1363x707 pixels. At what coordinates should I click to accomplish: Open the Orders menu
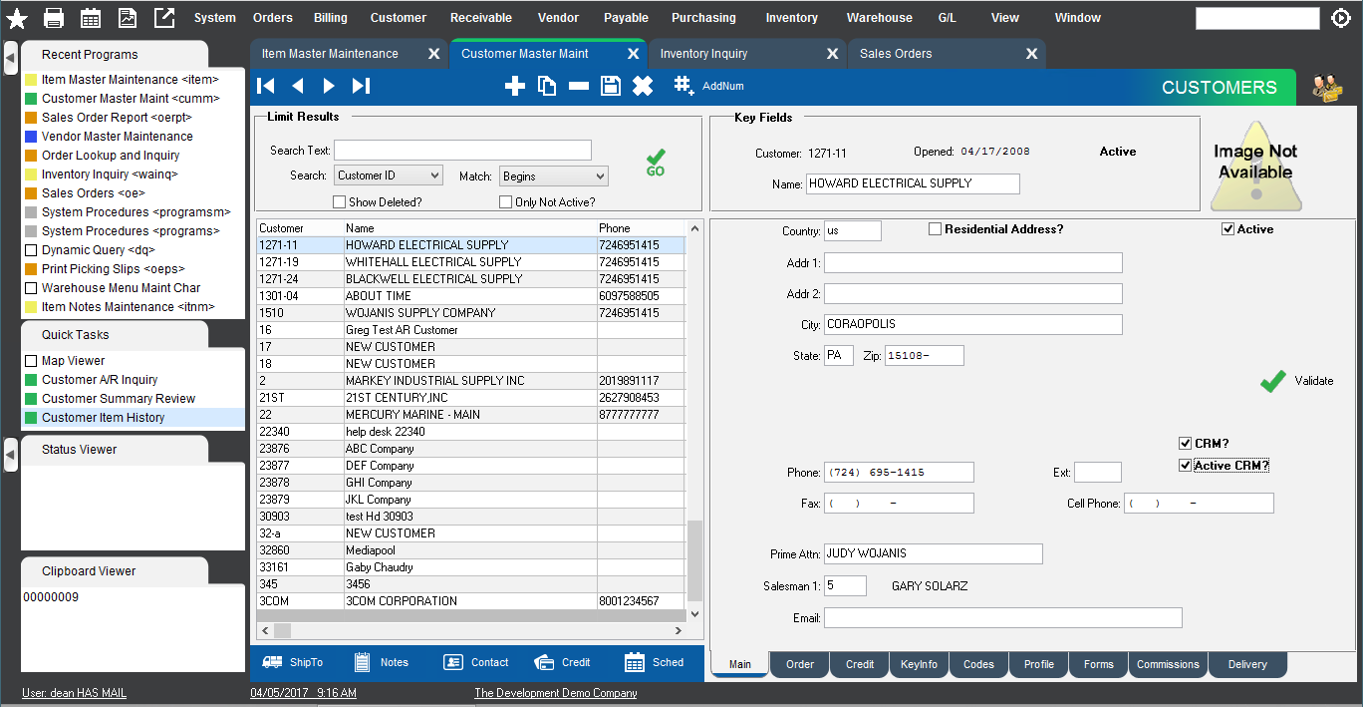pos(273,18)
